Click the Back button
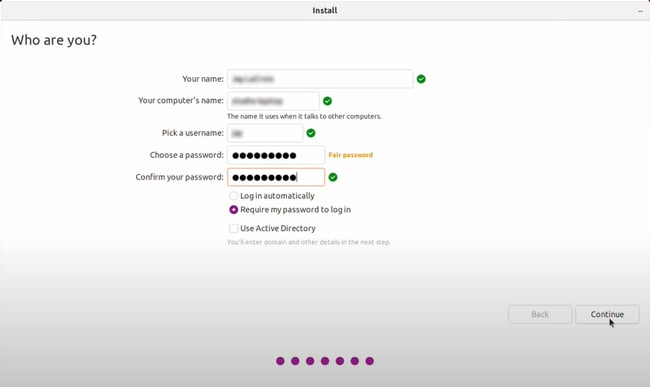This screenshot has height=387, width=650. click(540, 314)
